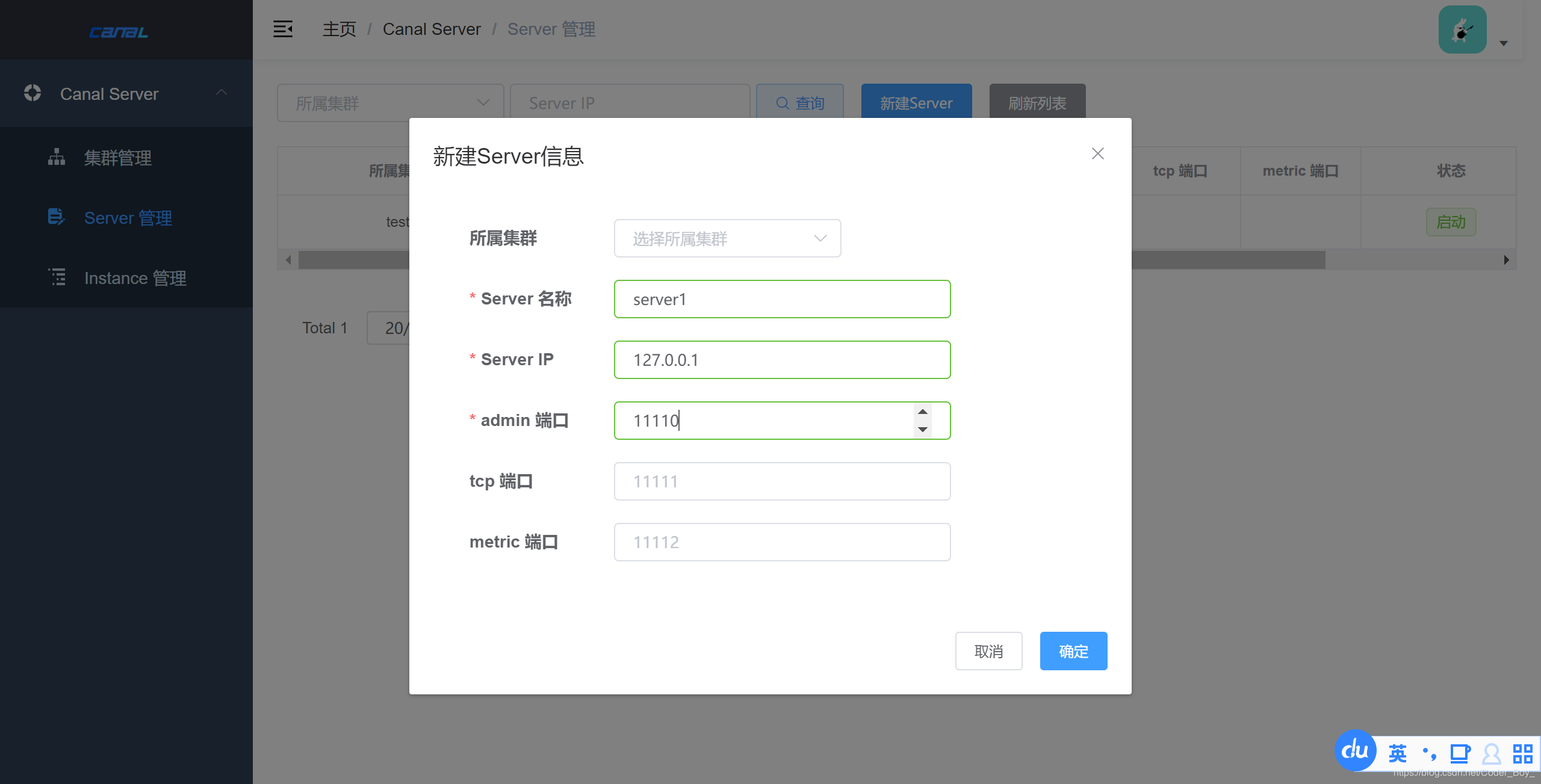Decrease admin 端口 with down arrow

tap(922, 429)
